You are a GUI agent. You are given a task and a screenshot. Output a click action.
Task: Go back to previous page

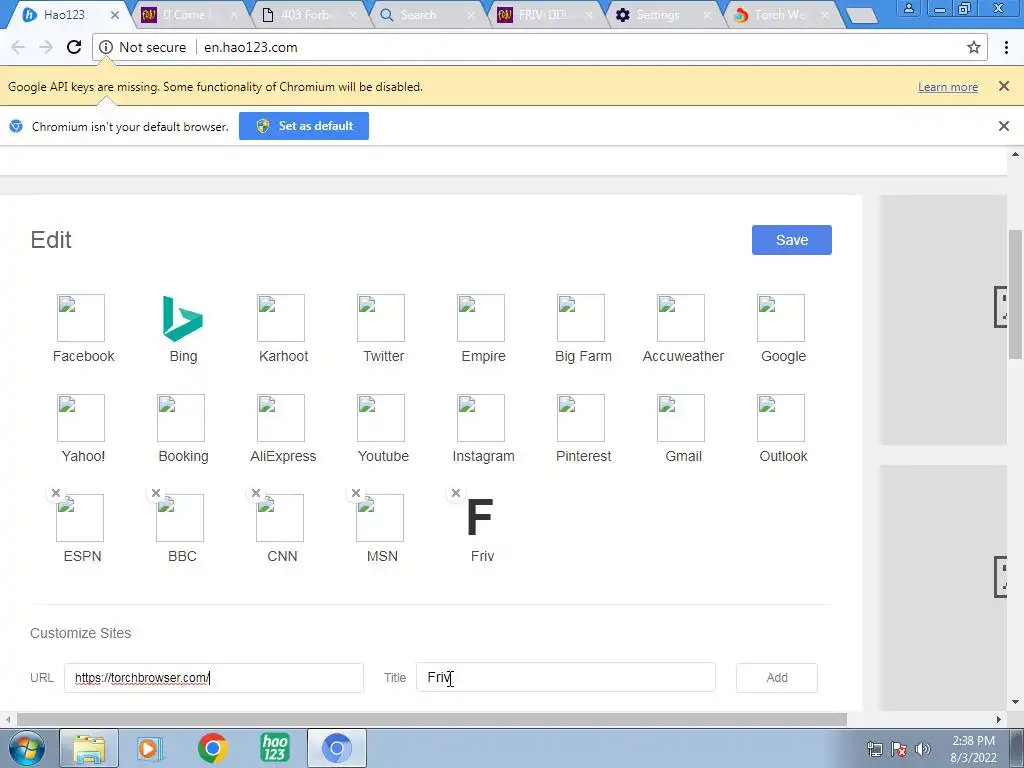[x=18, y=47]
